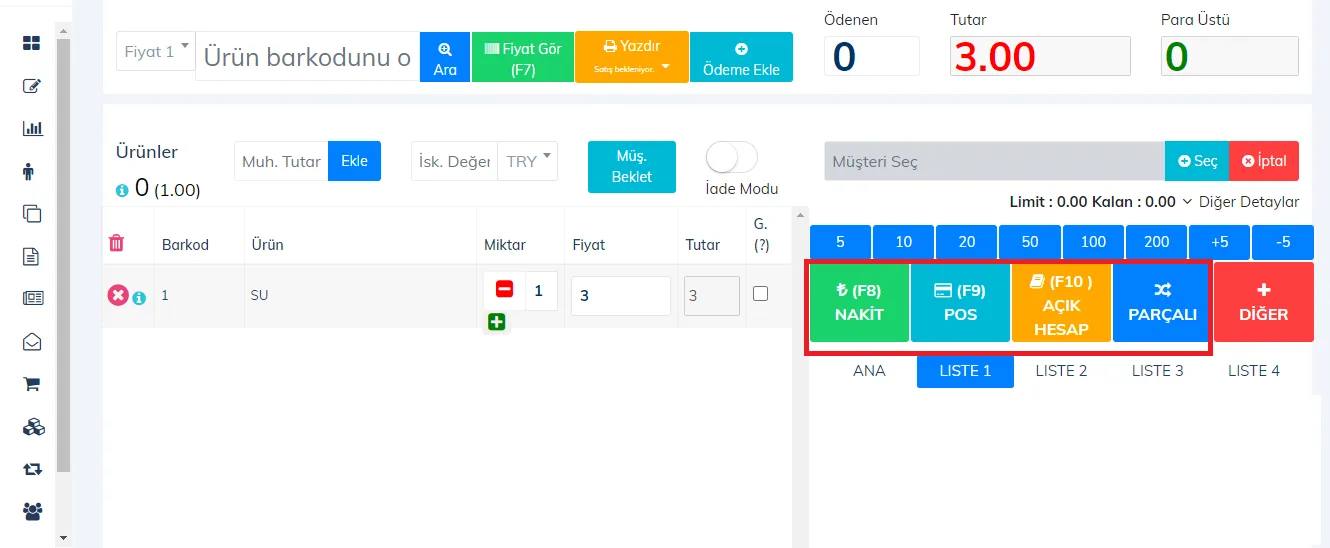Click the SU product name cell
This screenshot has height=548, width=1330.
[x=260, y=295]
